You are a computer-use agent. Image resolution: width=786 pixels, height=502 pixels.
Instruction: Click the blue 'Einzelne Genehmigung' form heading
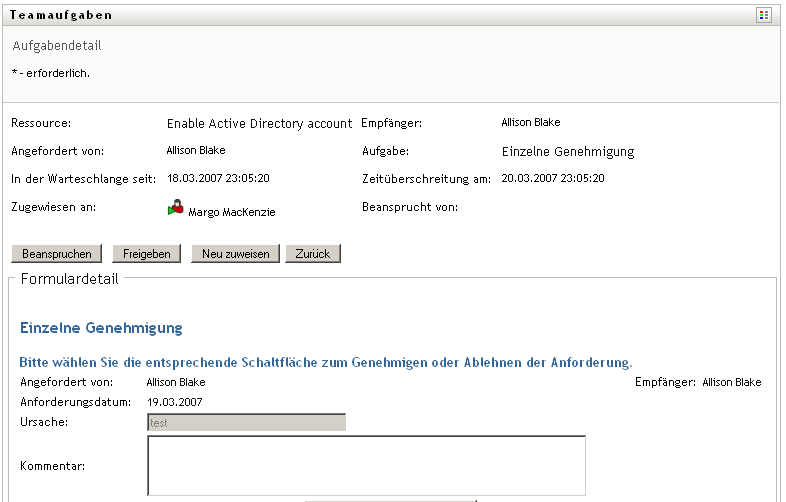101,327
